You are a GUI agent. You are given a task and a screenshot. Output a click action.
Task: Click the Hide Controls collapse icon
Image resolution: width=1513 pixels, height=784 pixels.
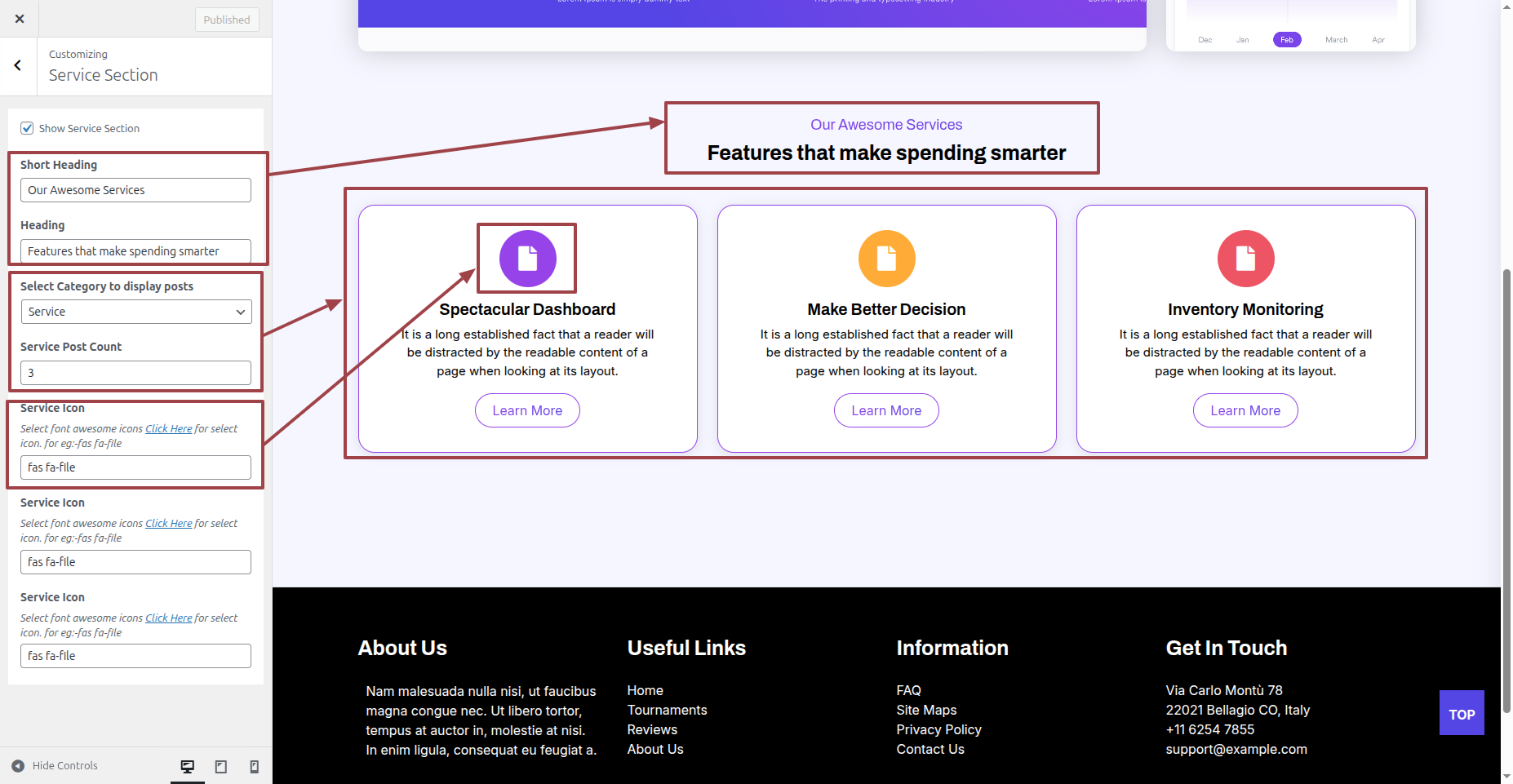pyautogui.click(x=18, y=766)
